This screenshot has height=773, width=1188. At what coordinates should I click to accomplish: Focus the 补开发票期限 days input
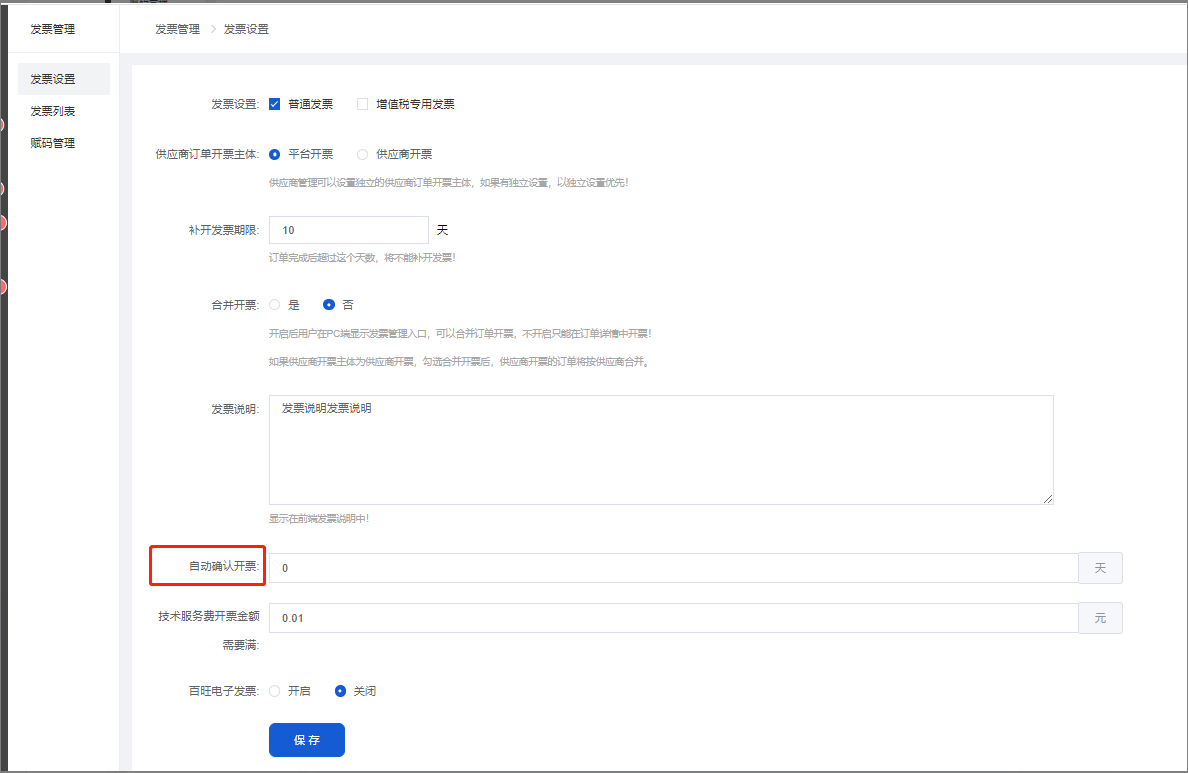point(348,230)
